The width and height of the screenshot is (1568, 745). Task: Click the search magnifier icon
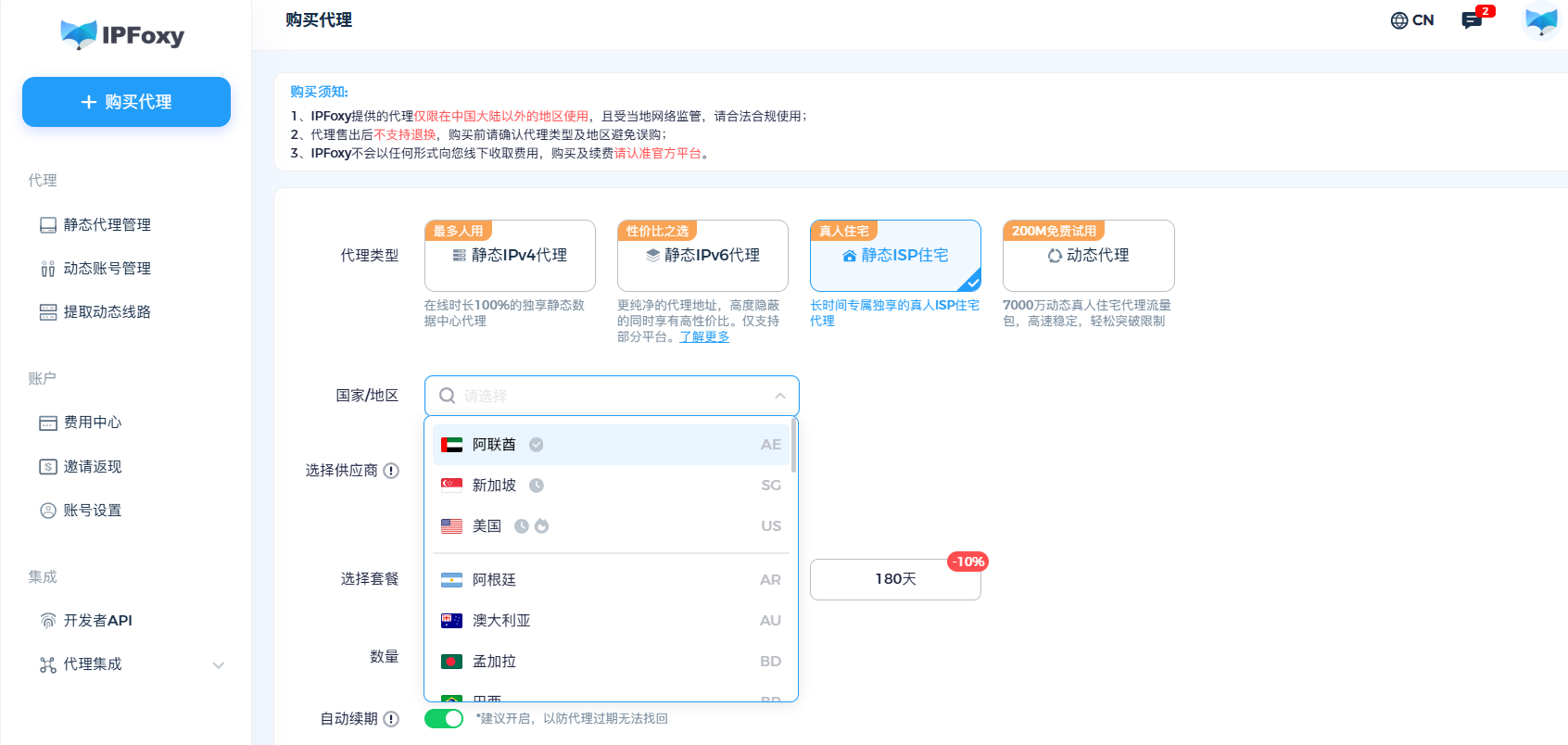[x=447, y=396]
